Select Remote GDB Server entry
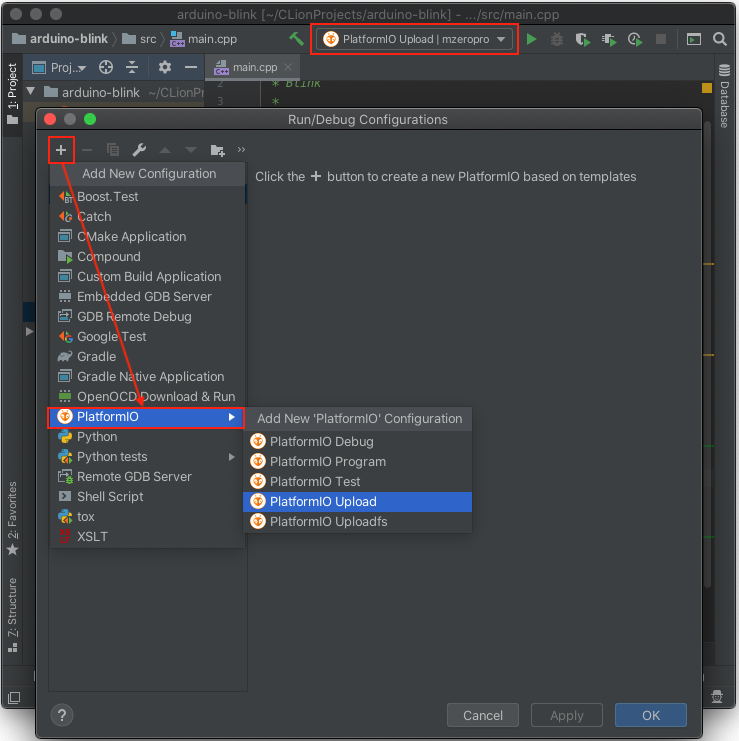The image size is (739, 741). [x=147, y=477]
